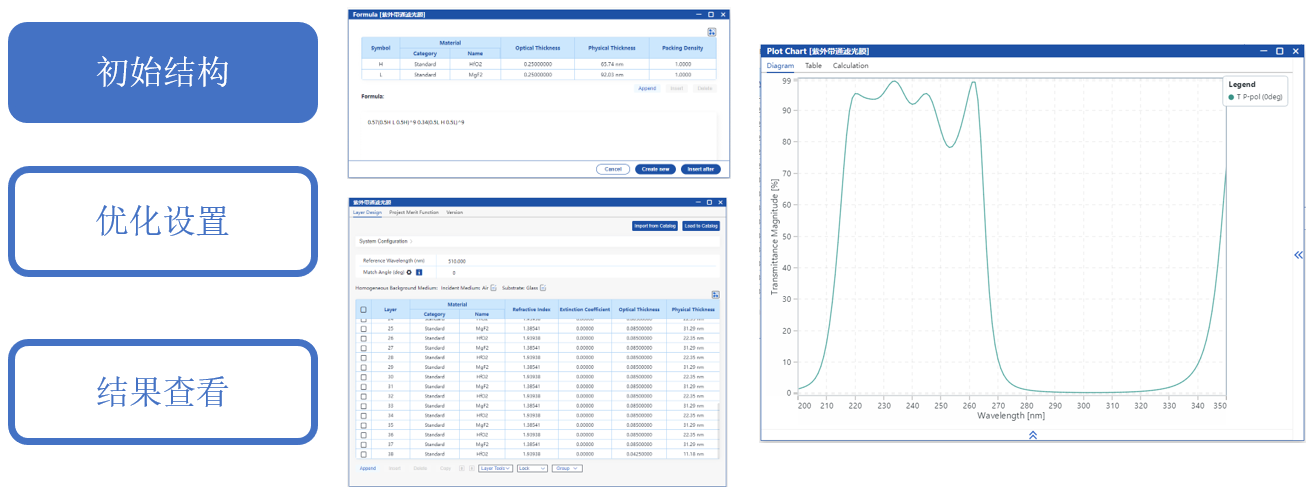Click the table settings icon in Formula window
The image size is (1312, 491).
tap(711, 32)
